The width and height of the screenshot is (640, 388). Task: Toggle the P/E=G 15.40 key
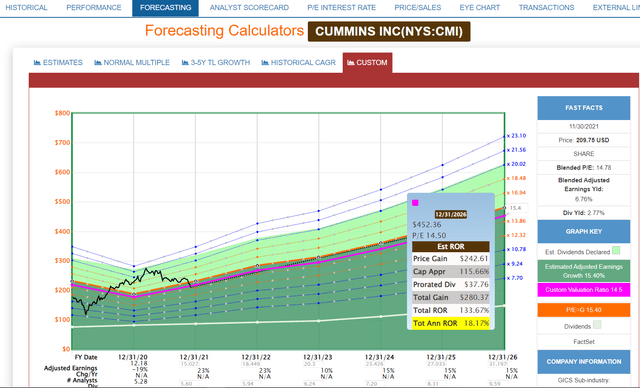(584, 310)
